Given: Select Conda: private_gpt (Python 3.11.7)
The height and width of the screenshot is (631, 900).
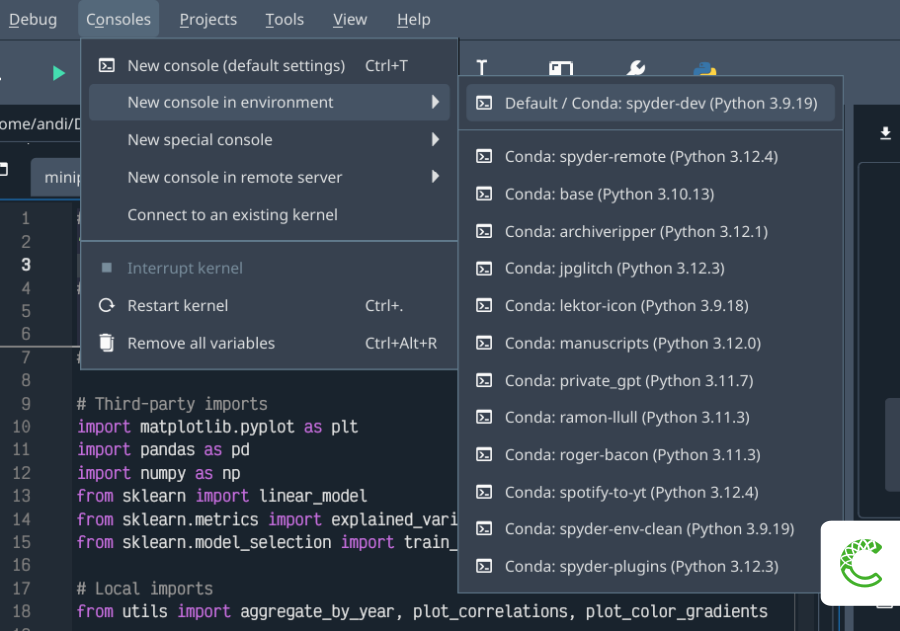Looking at the screenshot, I should point(650,380).
